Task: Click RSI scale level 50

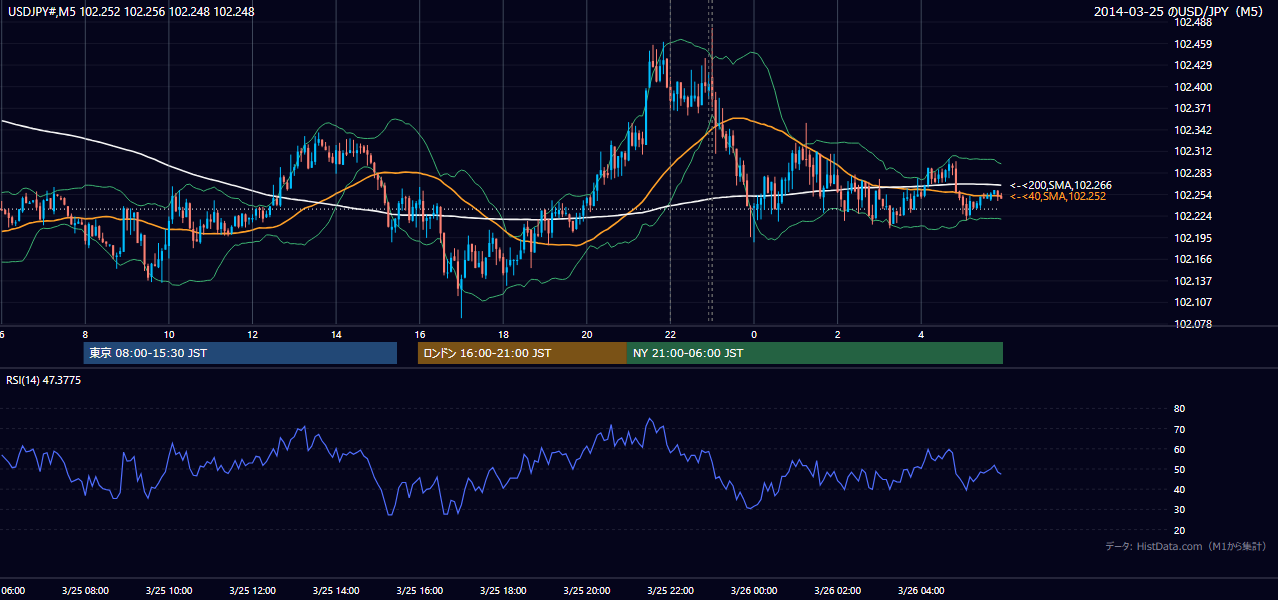Action: point(1179,469)
